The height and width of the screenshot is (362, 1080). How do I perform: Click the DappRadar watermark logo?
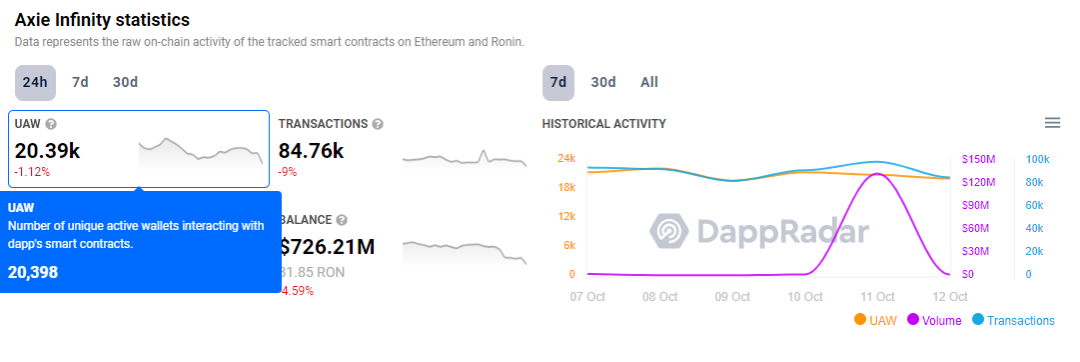759,231
